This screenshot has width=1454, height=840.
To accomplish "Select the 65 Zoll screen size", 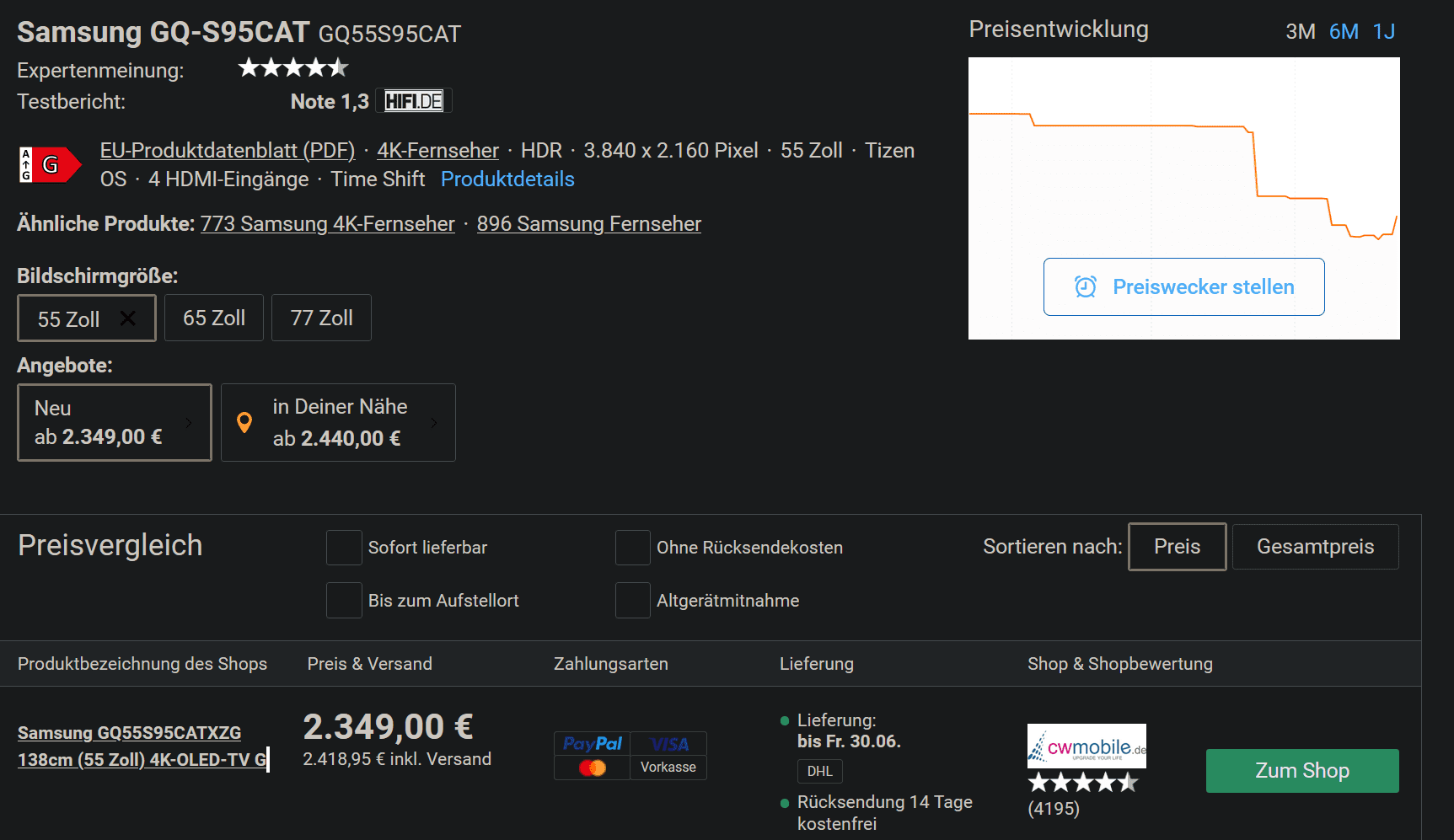I will (x=214, y=318).
